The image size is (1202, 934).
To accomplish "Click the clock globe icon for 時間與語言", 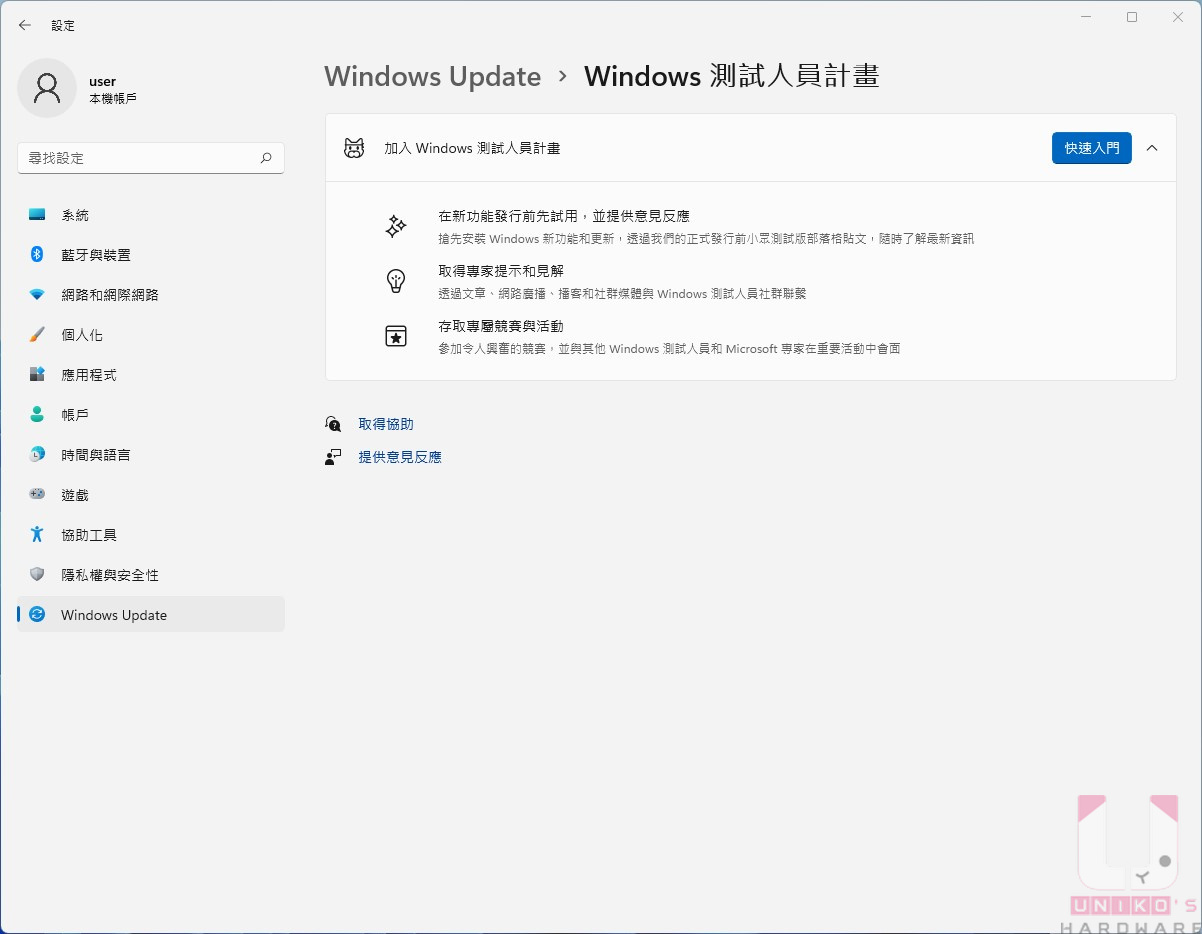I will pyautogui.click(x=37, y=455).
